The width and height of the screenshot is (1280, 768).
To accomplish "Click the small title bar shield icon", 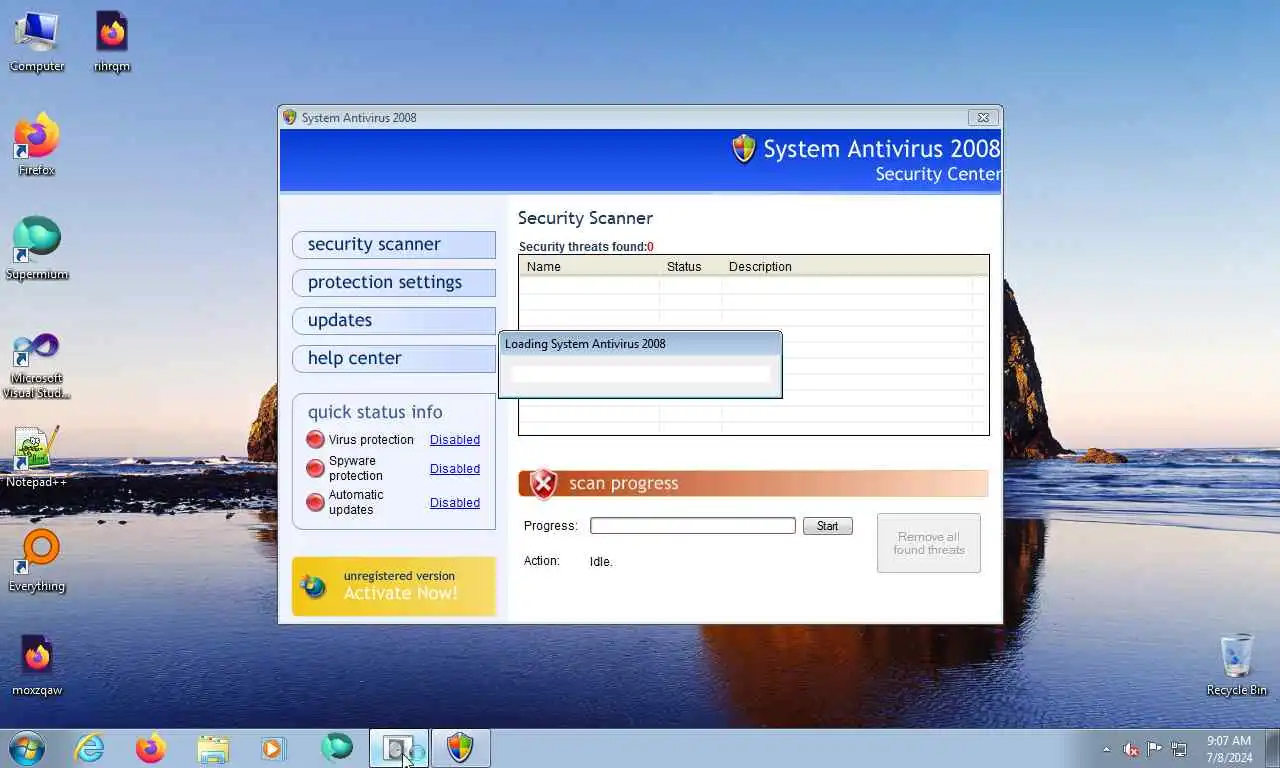I will [290, 117].
